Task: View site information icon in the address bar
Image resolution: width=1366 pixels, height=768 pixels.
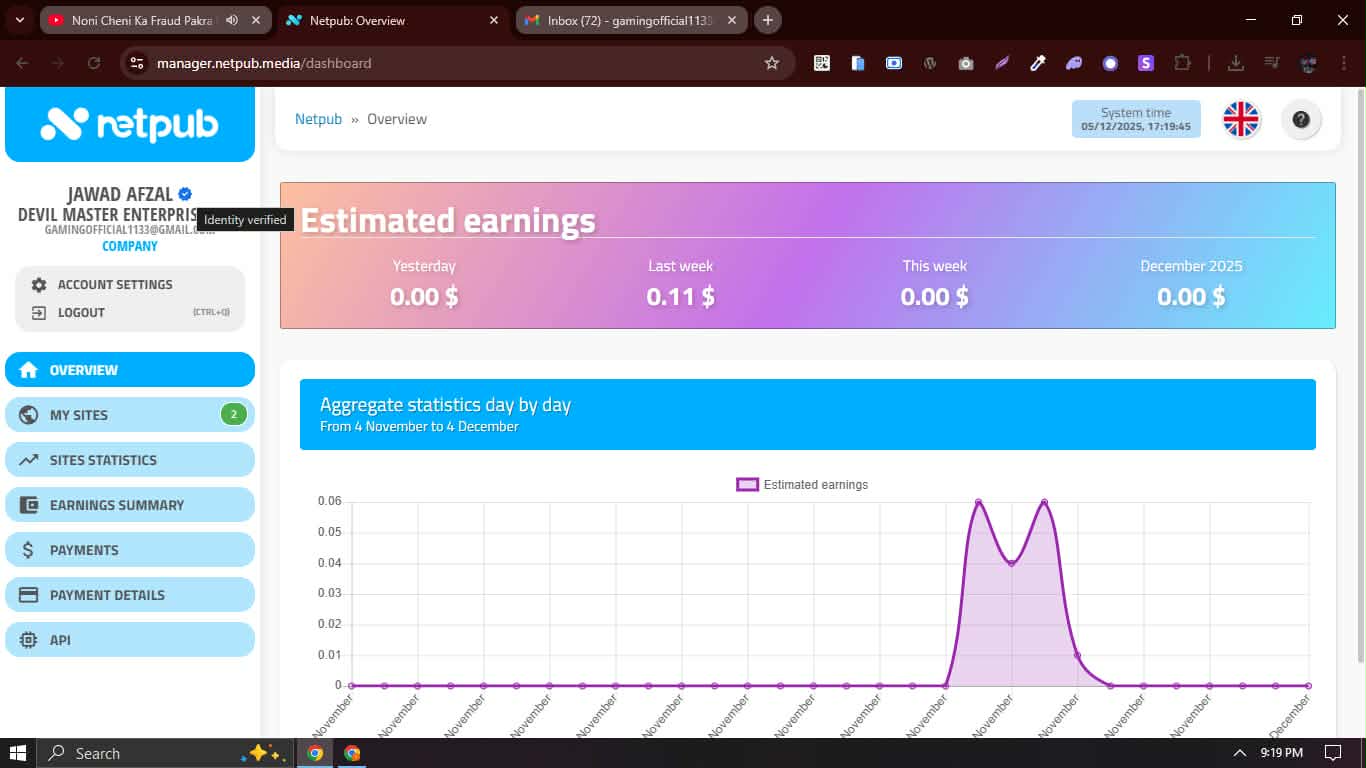Action: pos(138,63)
